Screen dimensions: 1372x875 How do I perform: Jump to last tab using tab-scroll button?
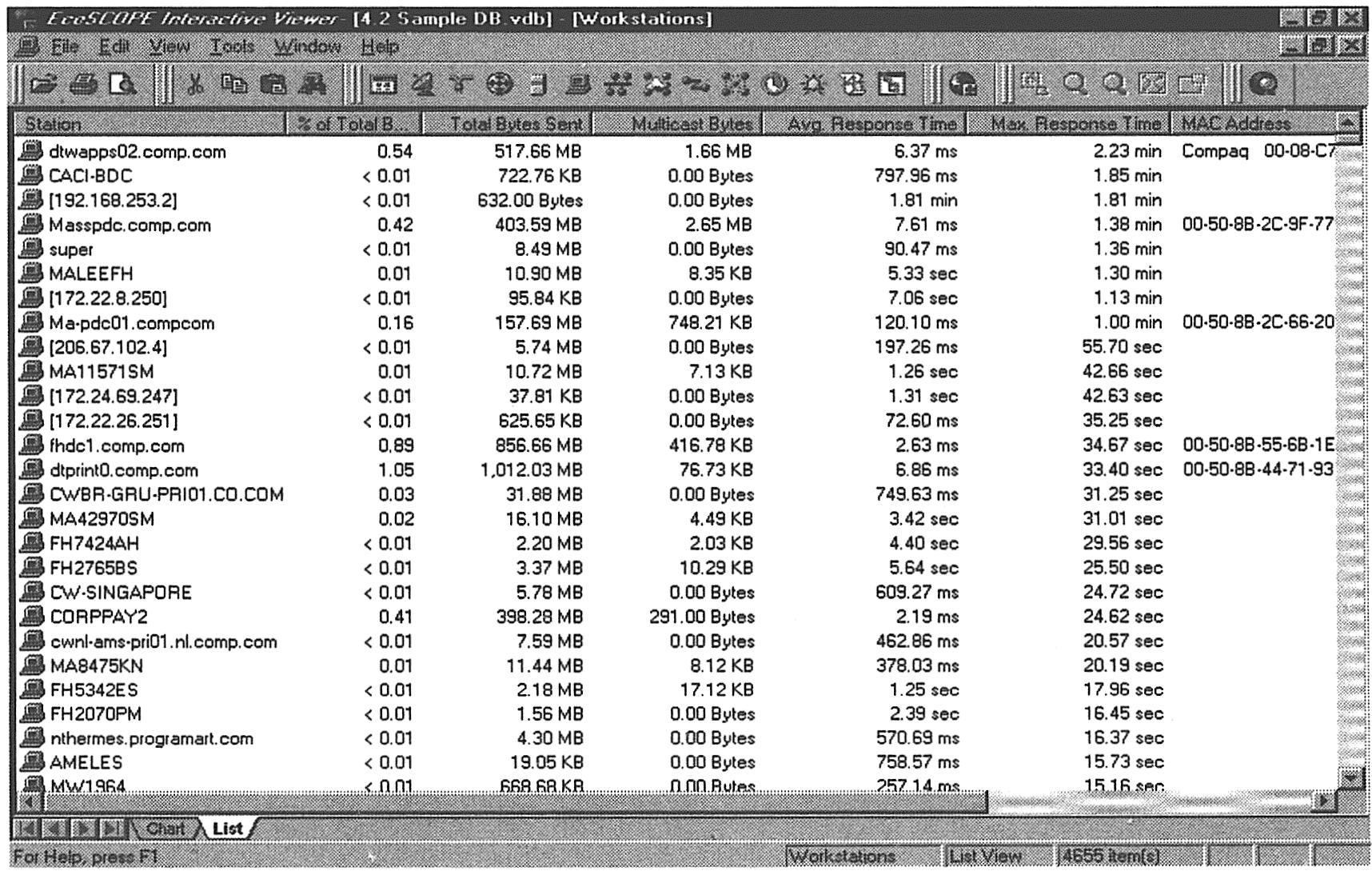click(x=112, y=829)
